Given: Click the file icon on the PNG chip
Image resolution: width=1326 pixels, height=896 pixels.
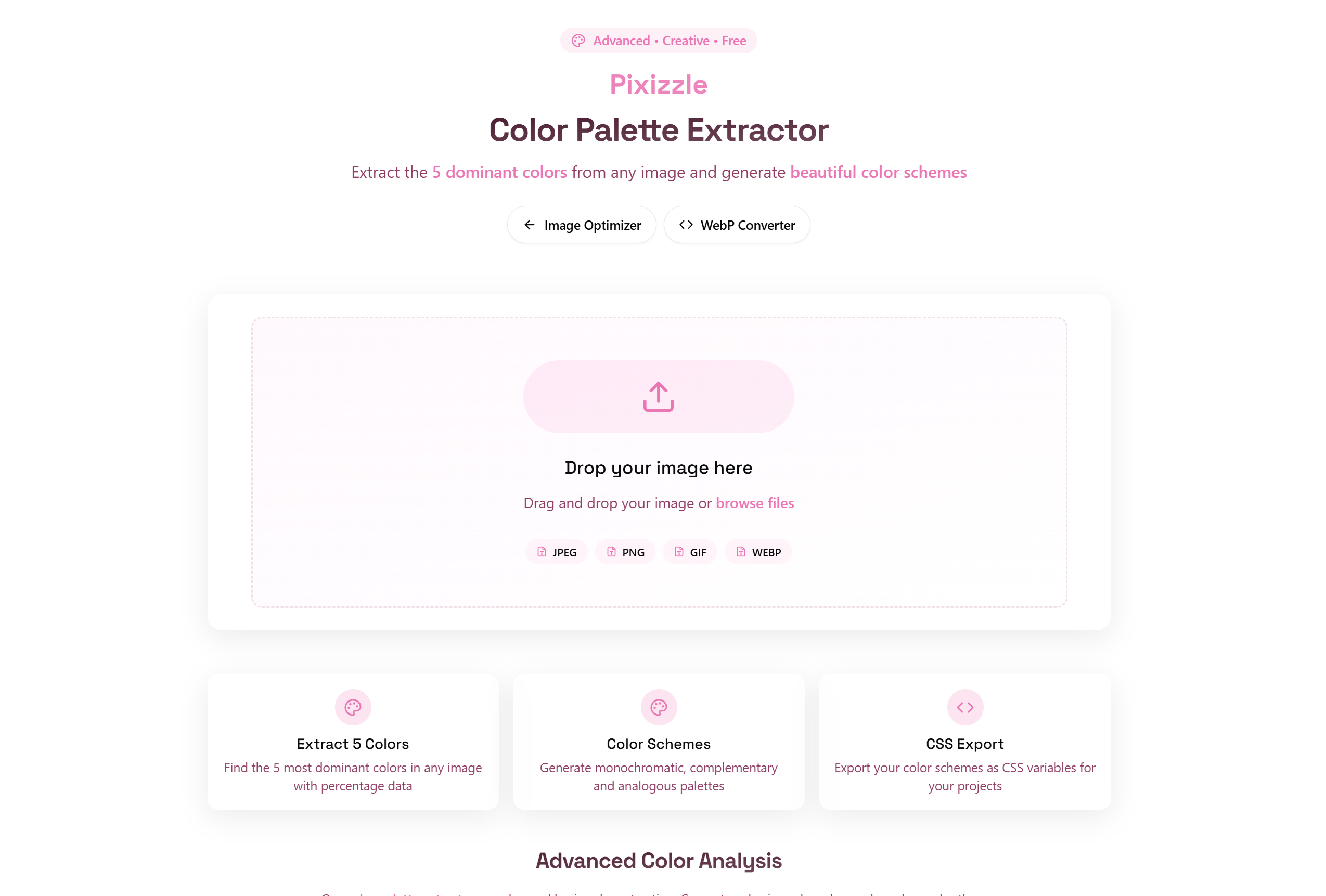Looking at the screenshot, I should tap(611, 552).
